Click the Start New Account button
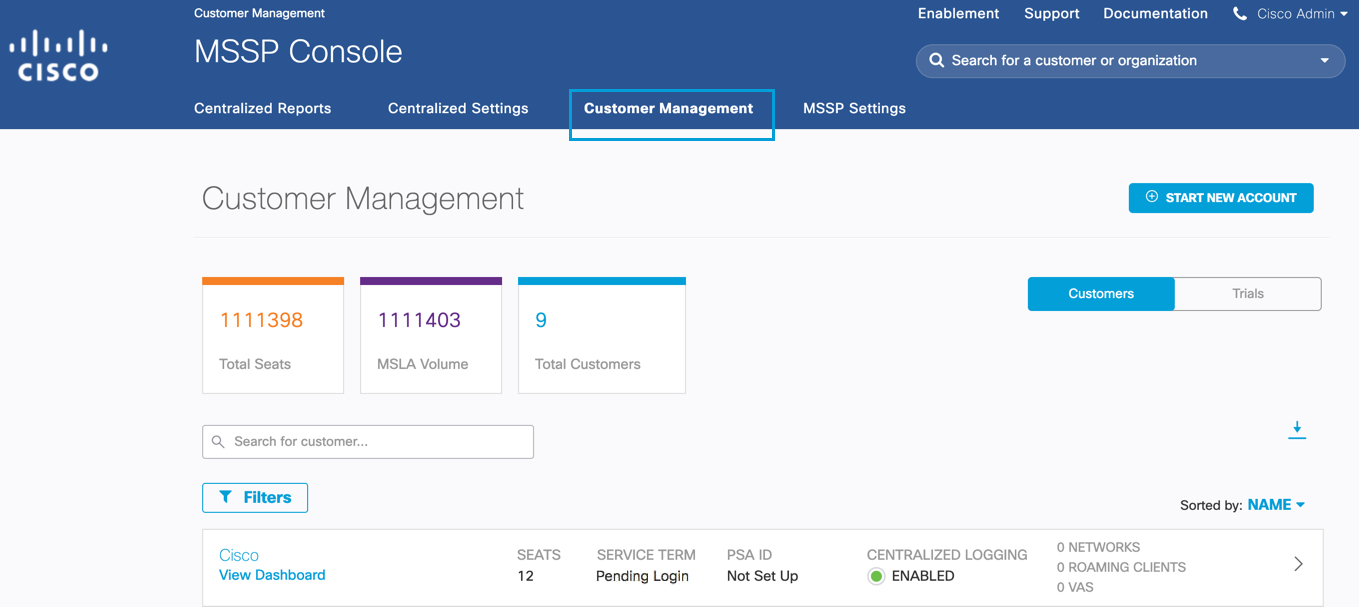 click(1221, 198)
